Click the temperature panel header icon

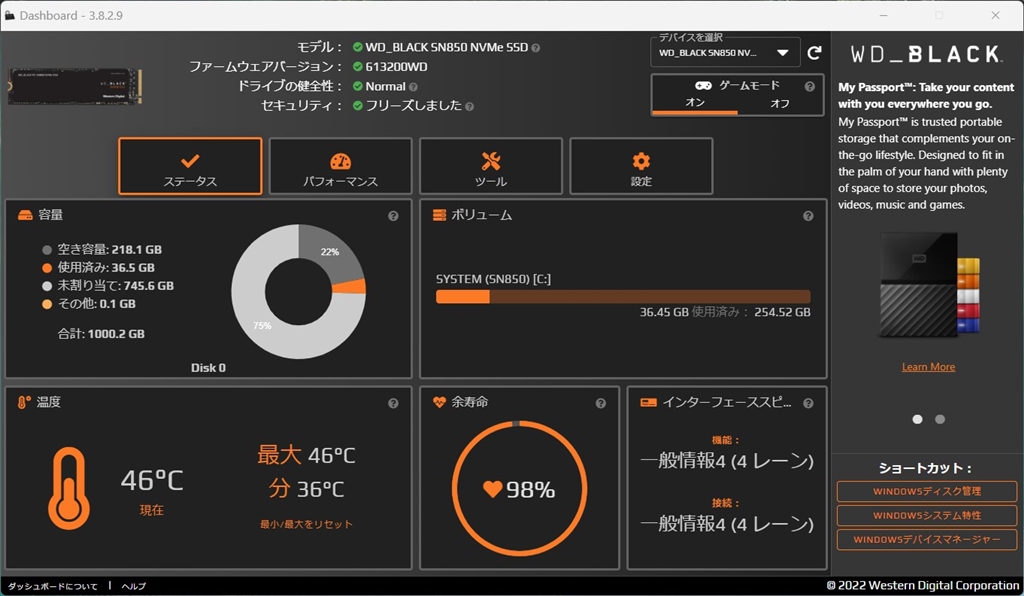click(x=24, y=403)
